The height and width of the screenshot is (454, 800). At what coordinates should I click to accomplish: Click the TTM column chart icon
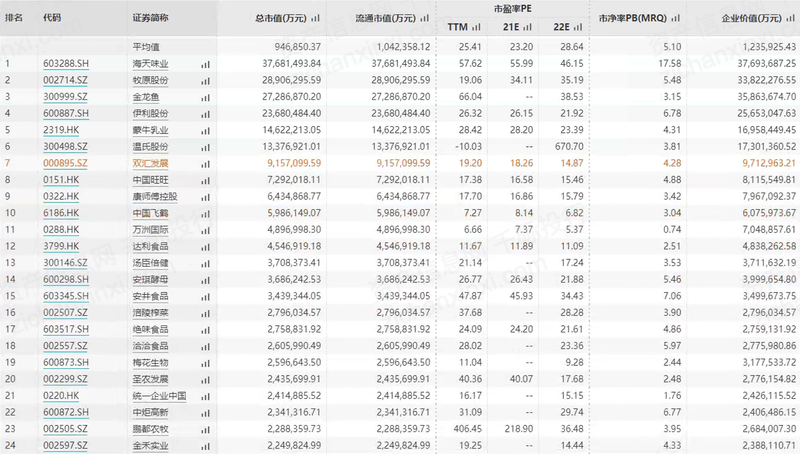tap(476, 27)
